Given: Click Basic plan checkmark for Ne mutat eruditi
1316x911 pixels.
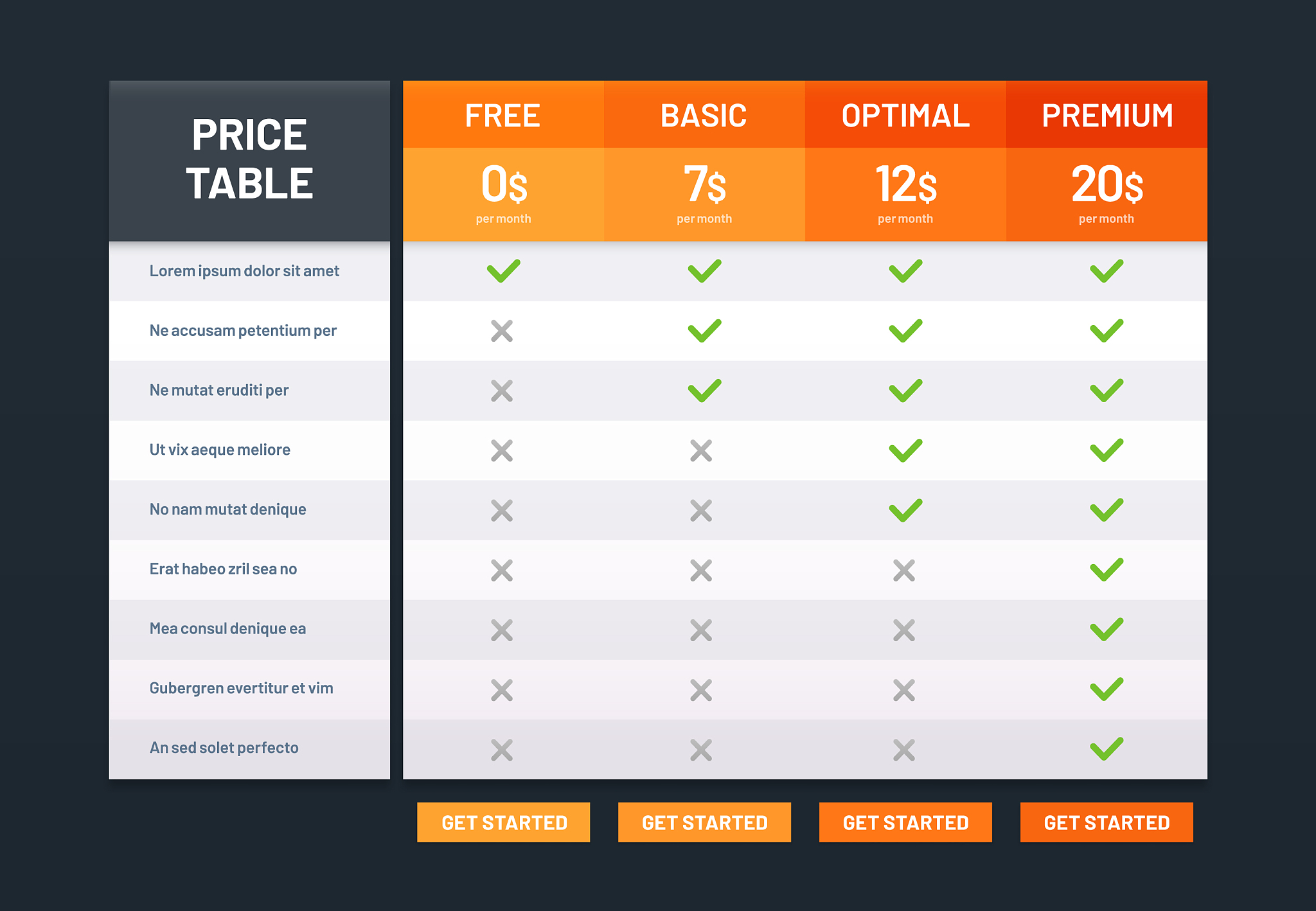Looking at the screenshot, I should click(704, 391).
